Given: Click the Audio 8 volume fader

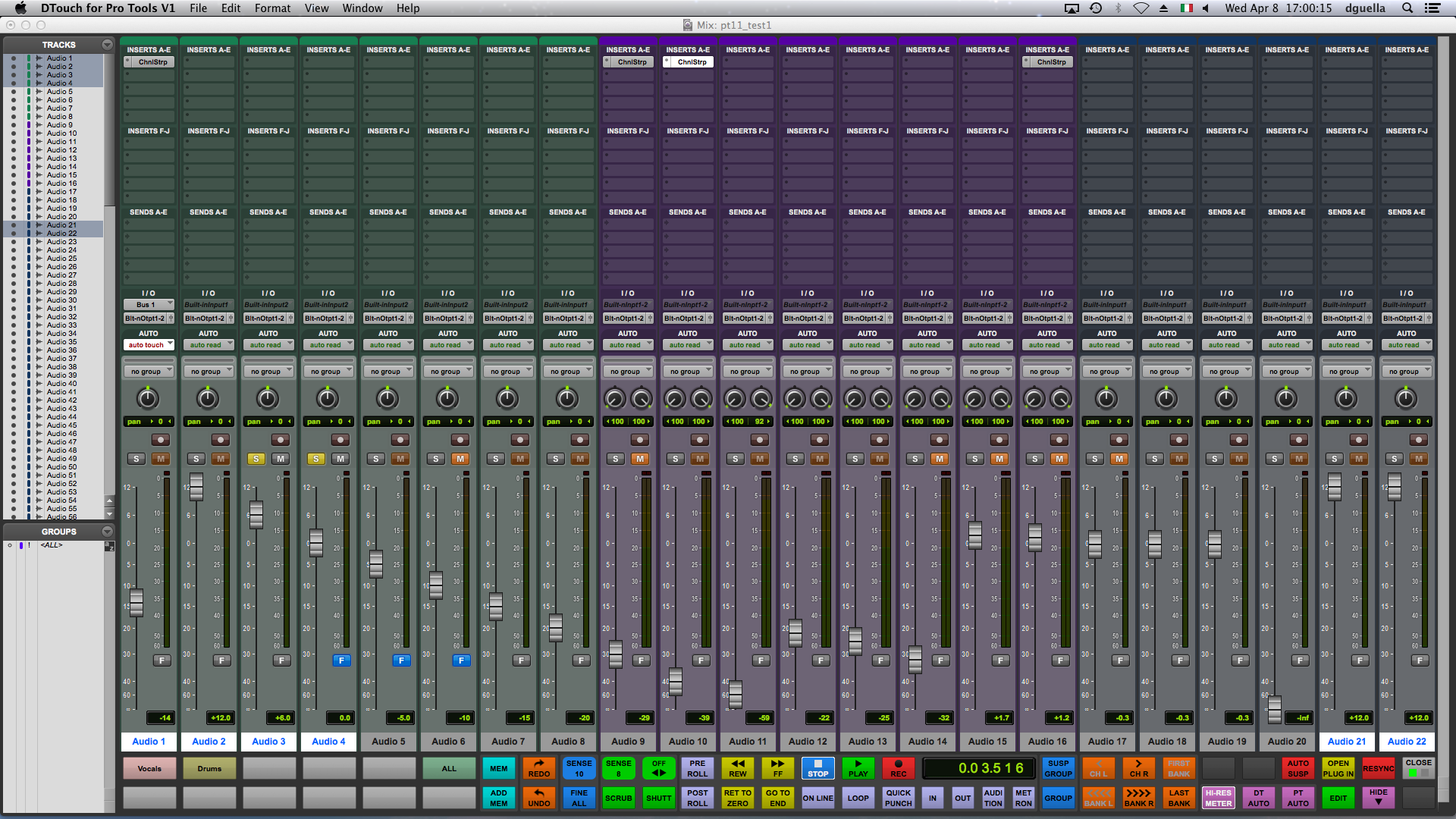Looking at the screenshot, I should 556,628.
